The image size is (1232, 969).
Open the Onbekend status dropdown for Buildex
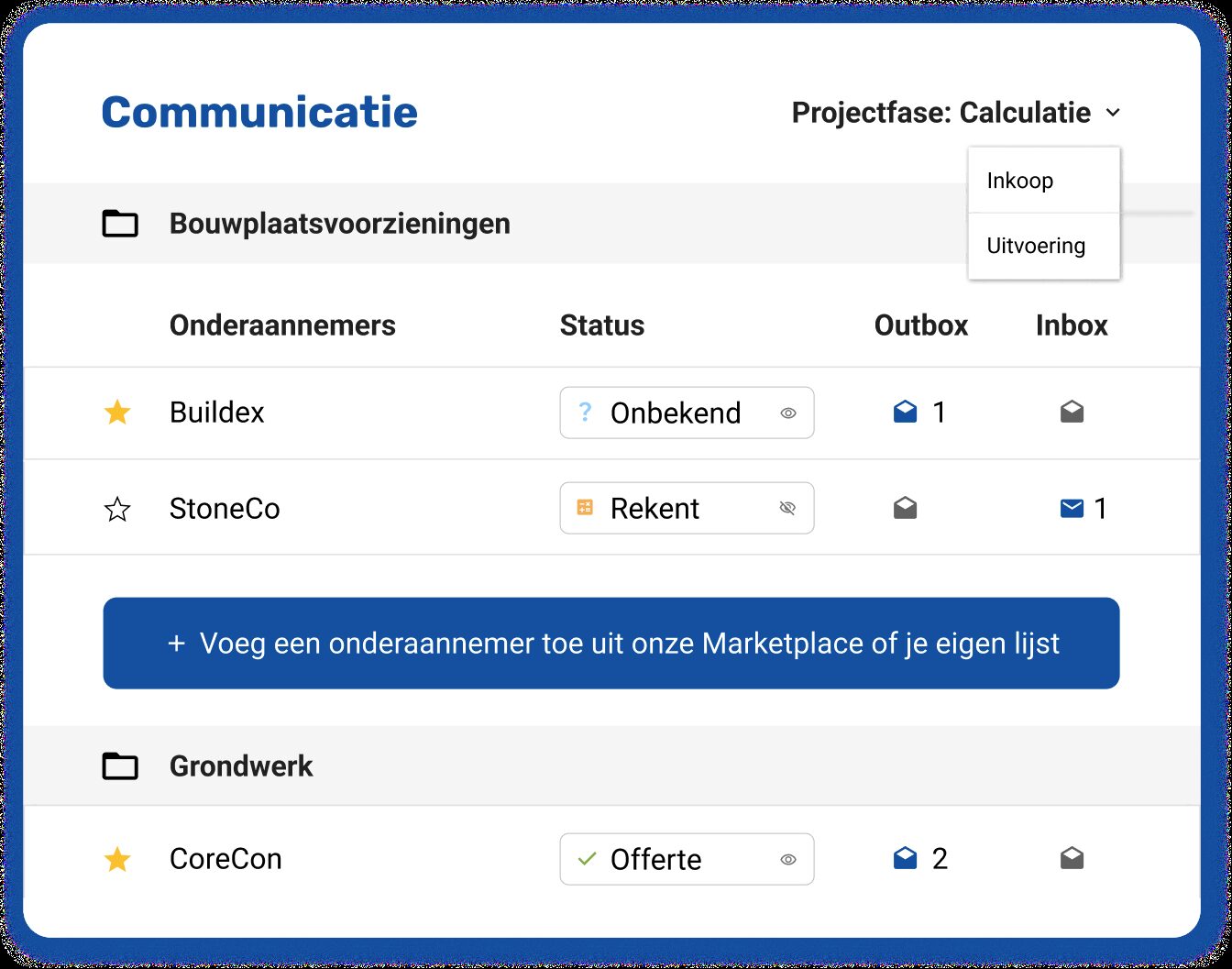point(687,413)
